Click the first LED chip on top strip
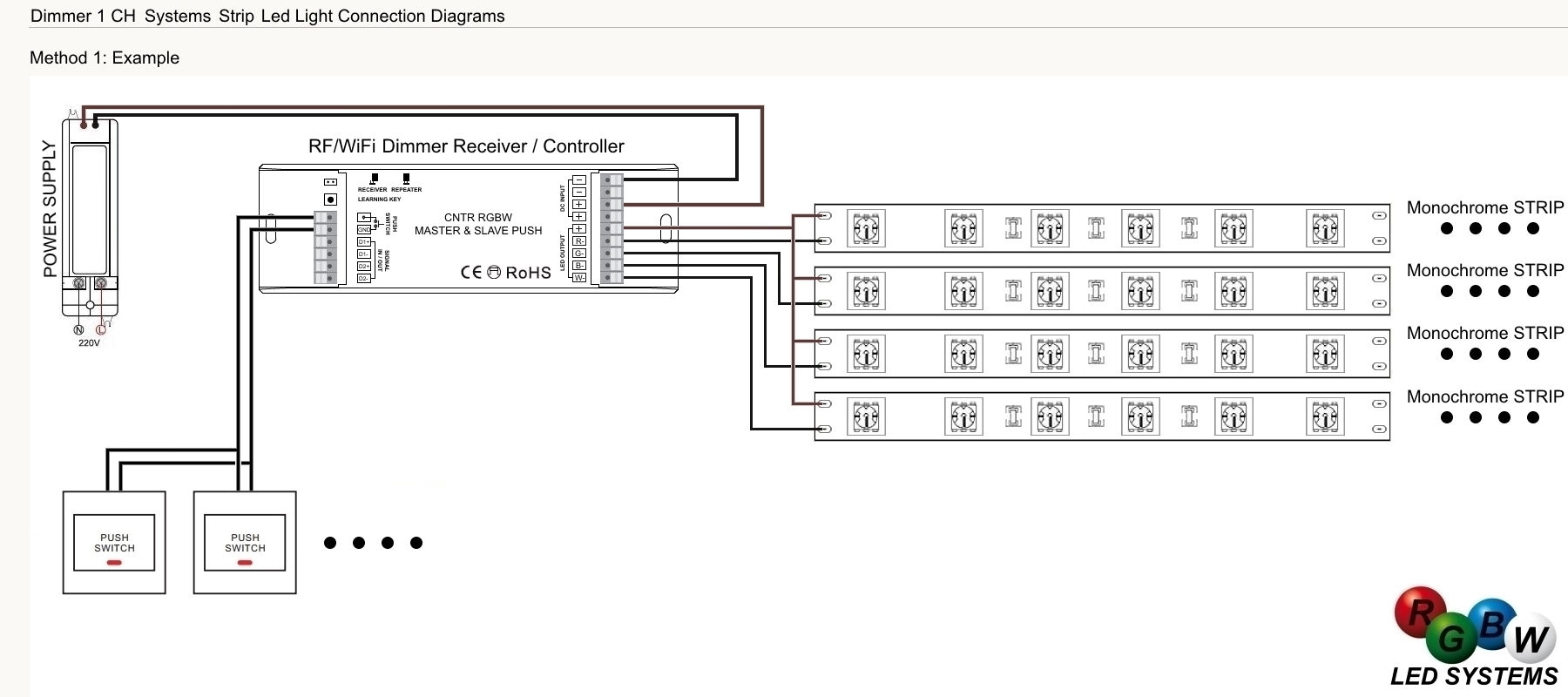This screenshot has width=1568, height=697. (866, 229)
